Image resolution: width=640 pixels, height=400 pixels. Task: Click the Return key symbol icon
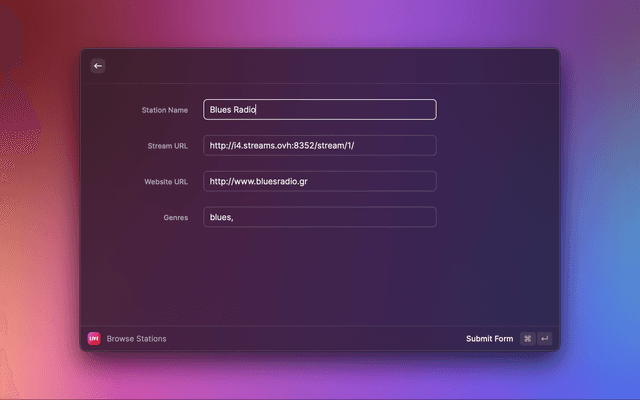pyautogui.click(x=545, y=339)
